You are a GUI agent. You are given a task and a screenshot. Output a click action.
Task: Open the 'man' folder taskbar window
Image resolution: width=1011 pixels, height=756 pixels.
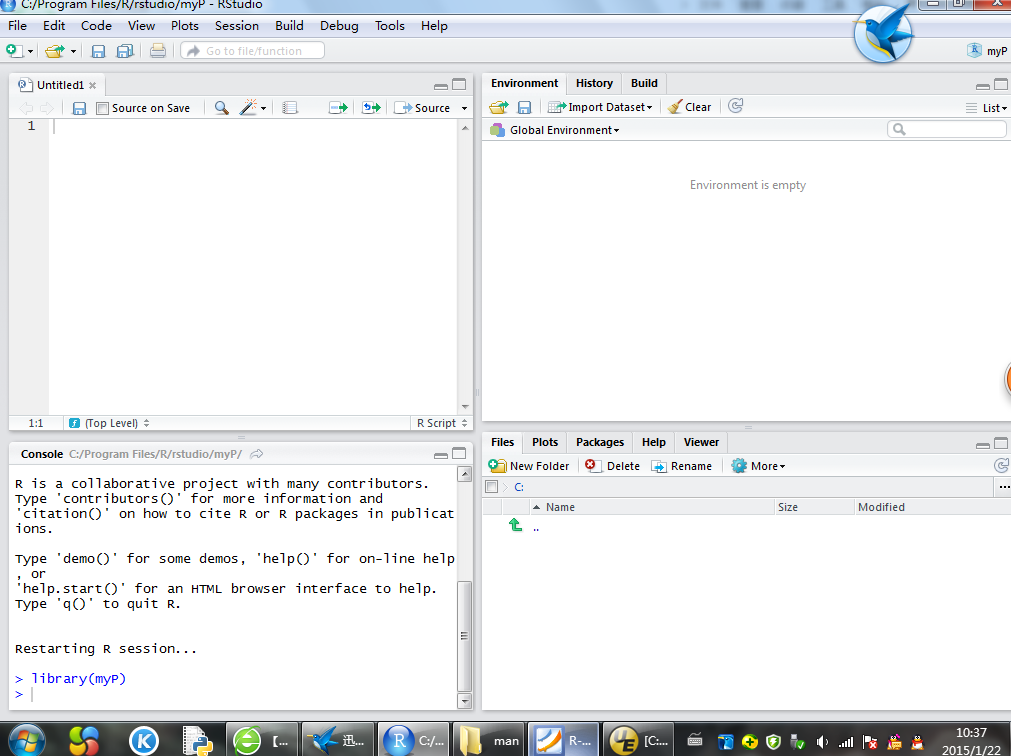click(x=489, y=741)
